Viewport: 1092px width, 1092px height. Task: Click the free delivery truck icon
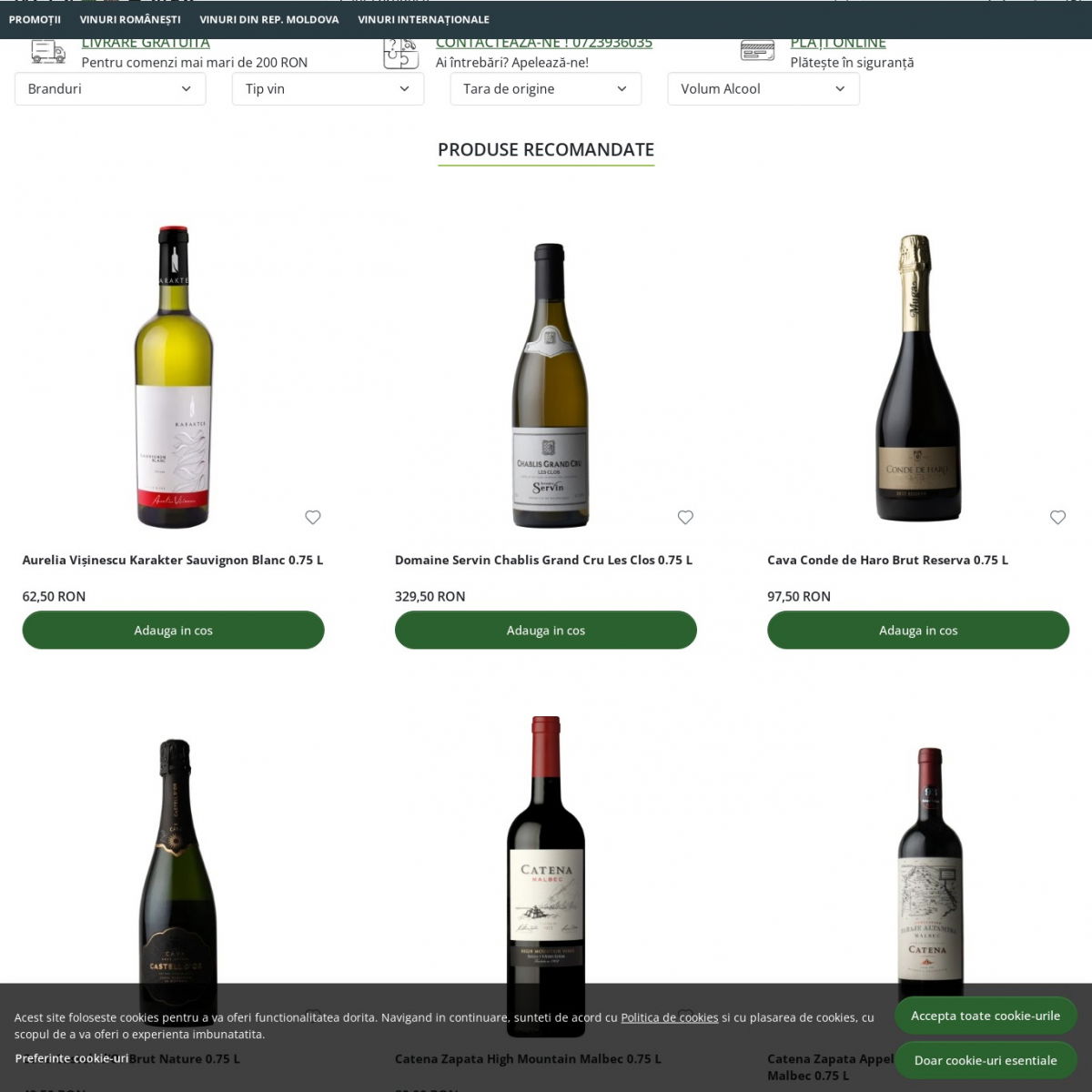click(48, 52)
